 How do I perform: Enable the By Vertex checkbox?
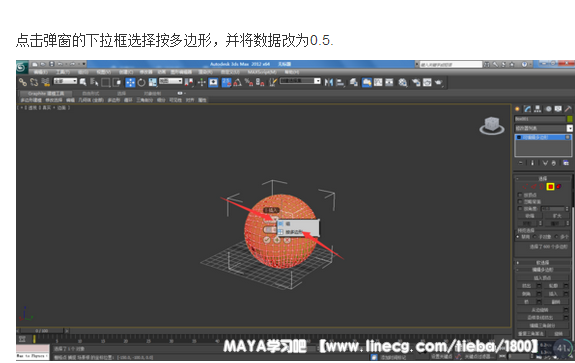pos(520,195)
